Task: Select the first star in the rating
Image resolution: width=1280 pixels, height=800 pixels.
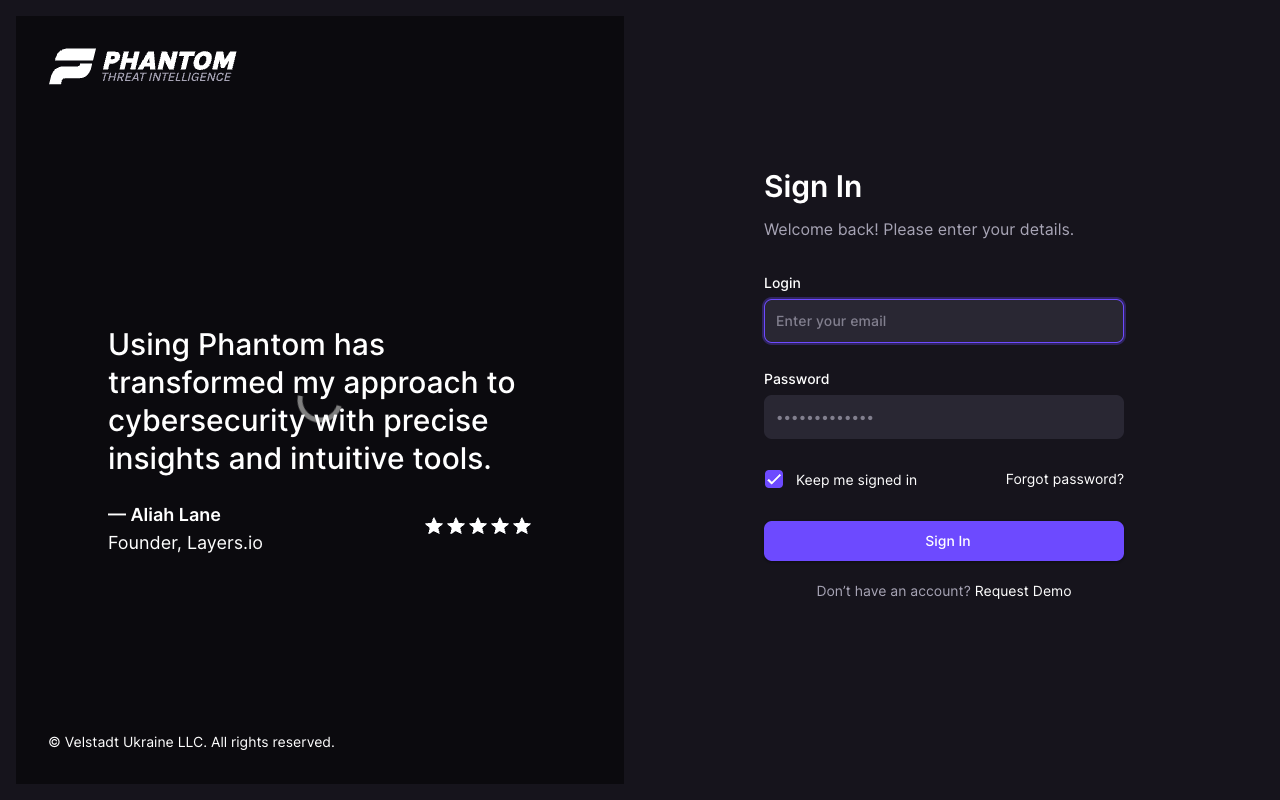Action: 434,525
